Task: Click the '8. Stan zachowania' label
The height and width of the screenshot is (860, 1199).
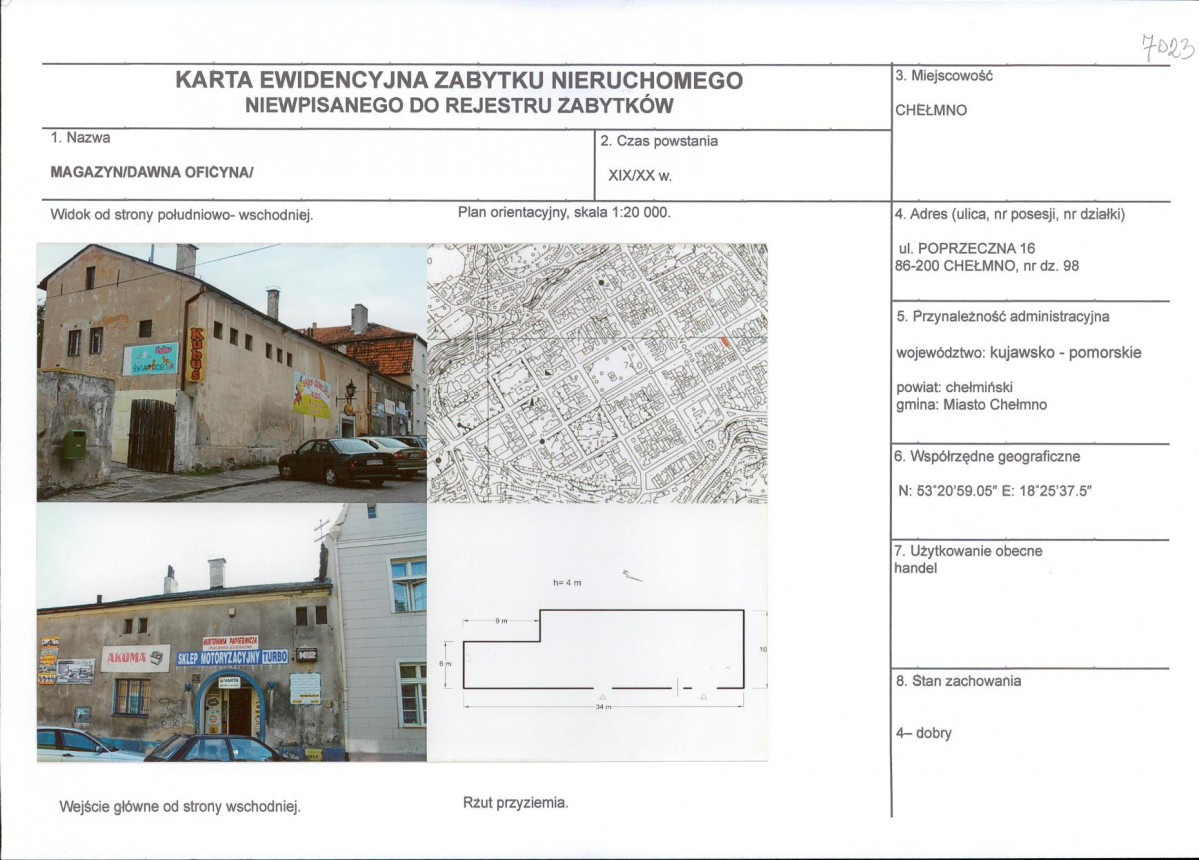Action: coord(959,680)
